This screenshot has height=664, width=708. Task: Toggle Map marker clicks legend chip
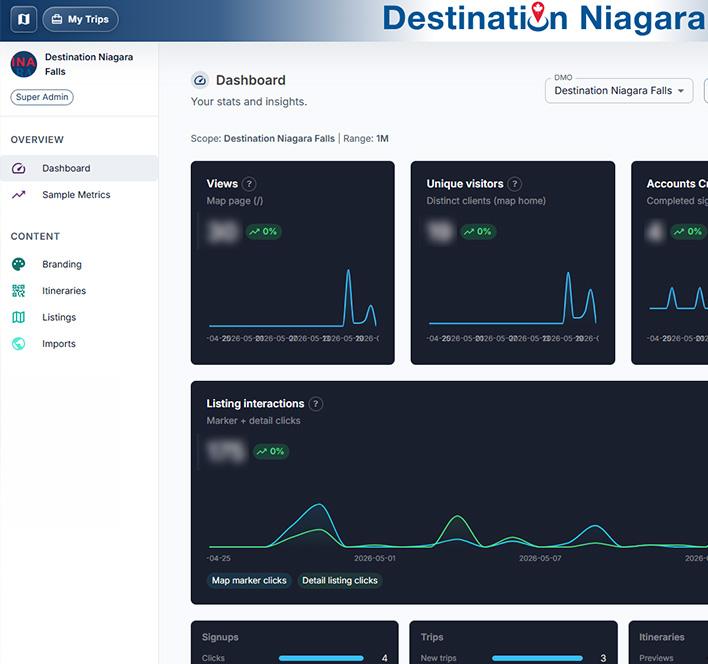[x=249, y=581]
